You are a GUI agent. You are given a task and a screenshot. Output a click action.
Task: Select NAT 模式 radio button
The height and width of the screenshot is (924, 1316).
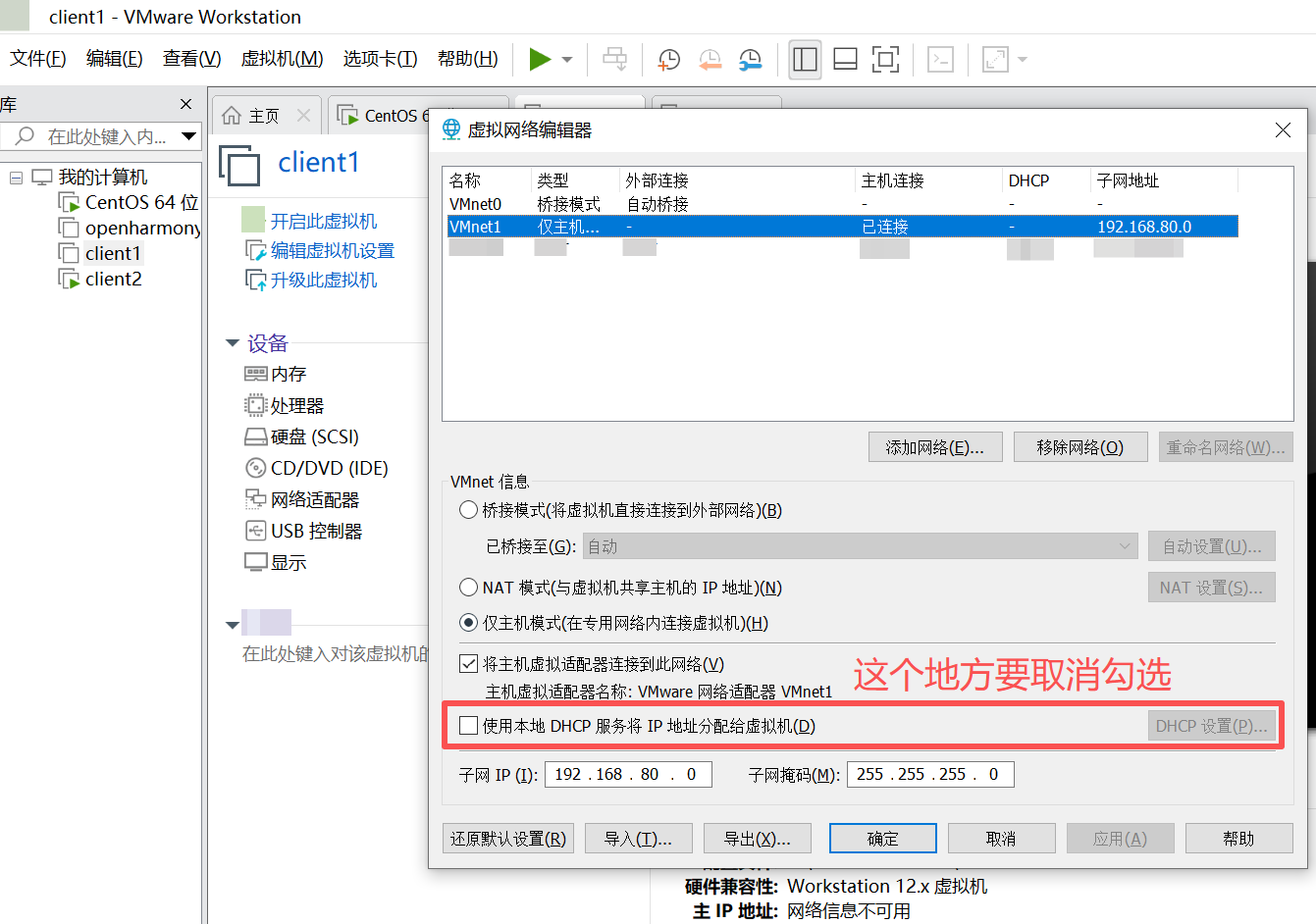click(469, 588)
